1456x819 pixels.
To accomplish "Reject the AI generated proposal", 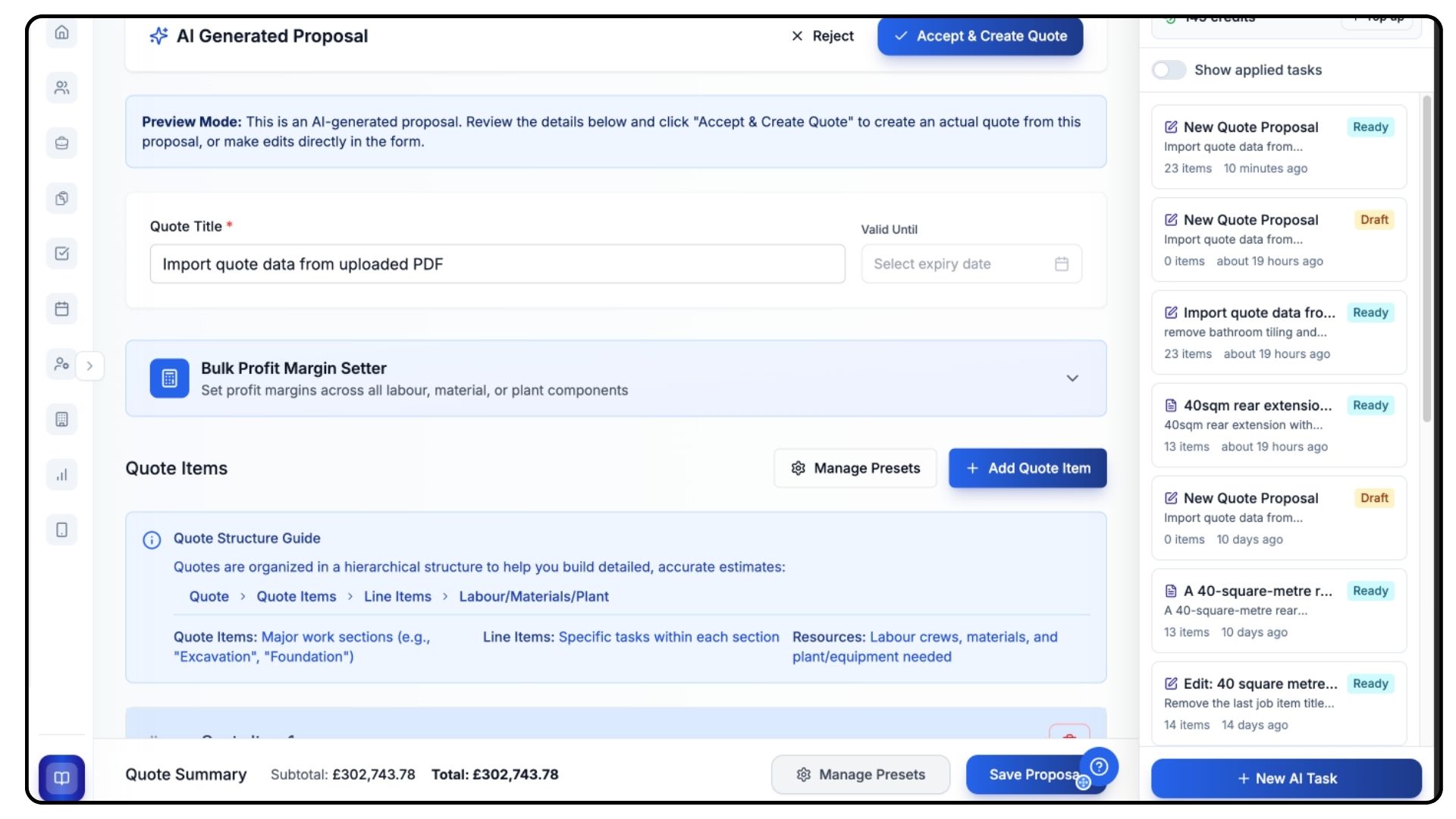I will [x=823, y=36].
